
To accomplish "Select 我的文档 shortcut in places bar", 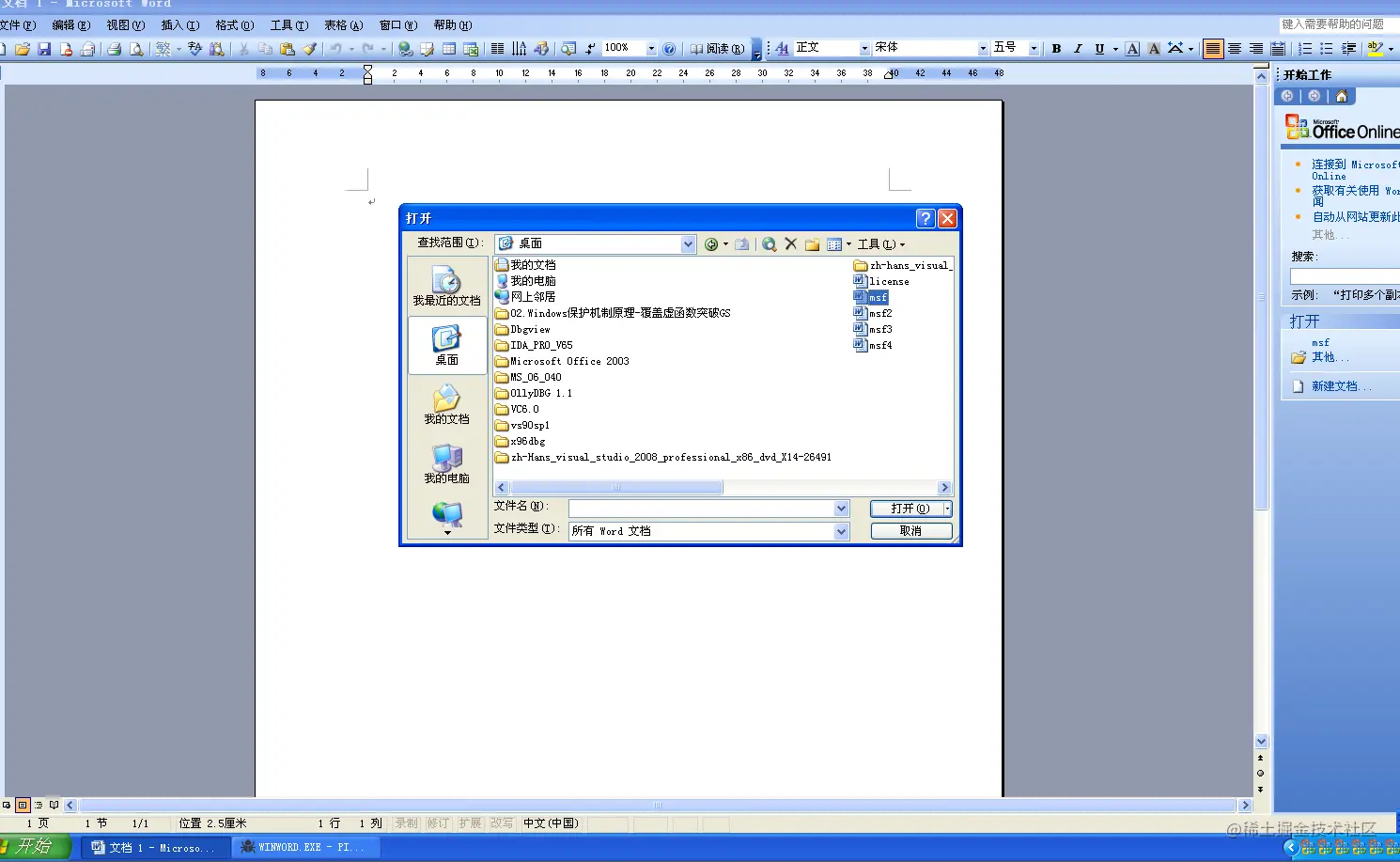I will (447, 404).
